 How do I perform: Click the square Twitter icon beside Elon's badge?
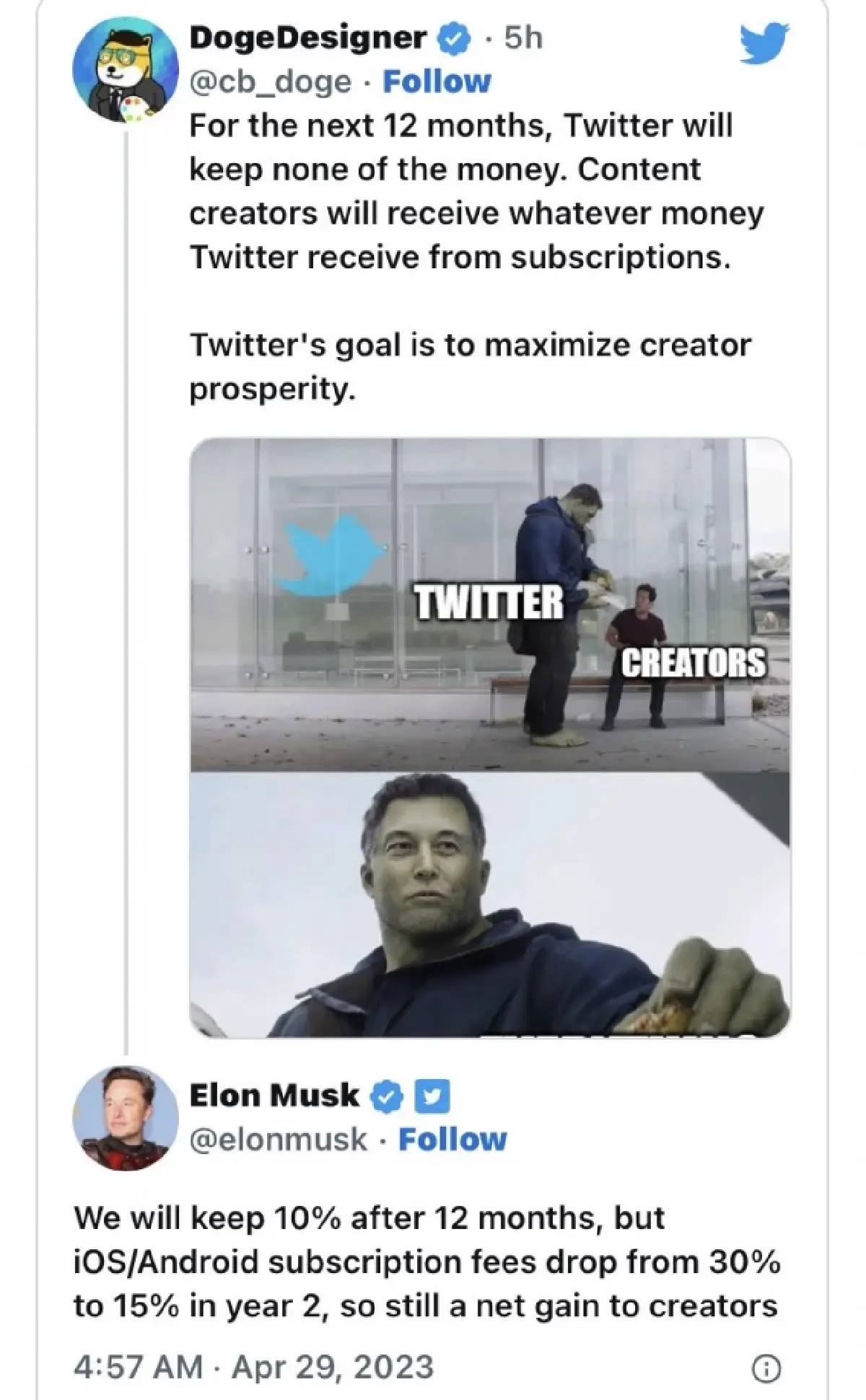tap(430, 1095)
